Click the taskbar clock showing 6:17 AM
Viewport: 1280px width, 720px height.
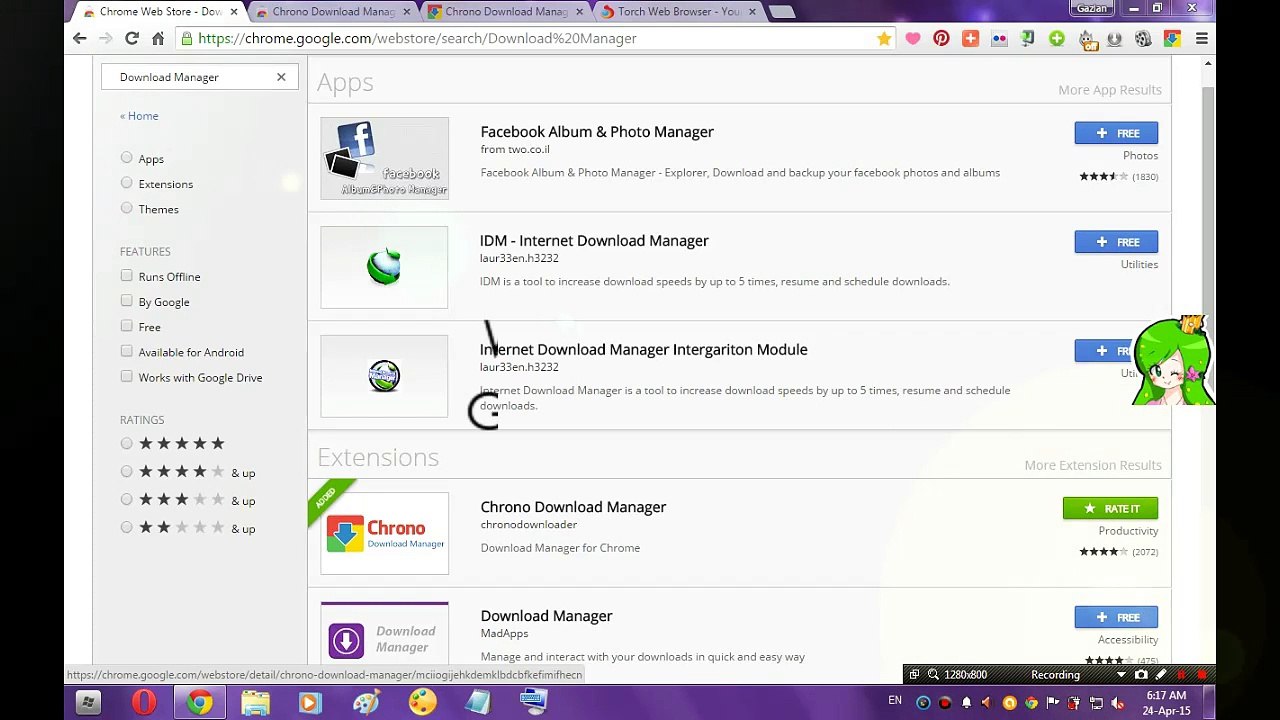[1166, 702]
